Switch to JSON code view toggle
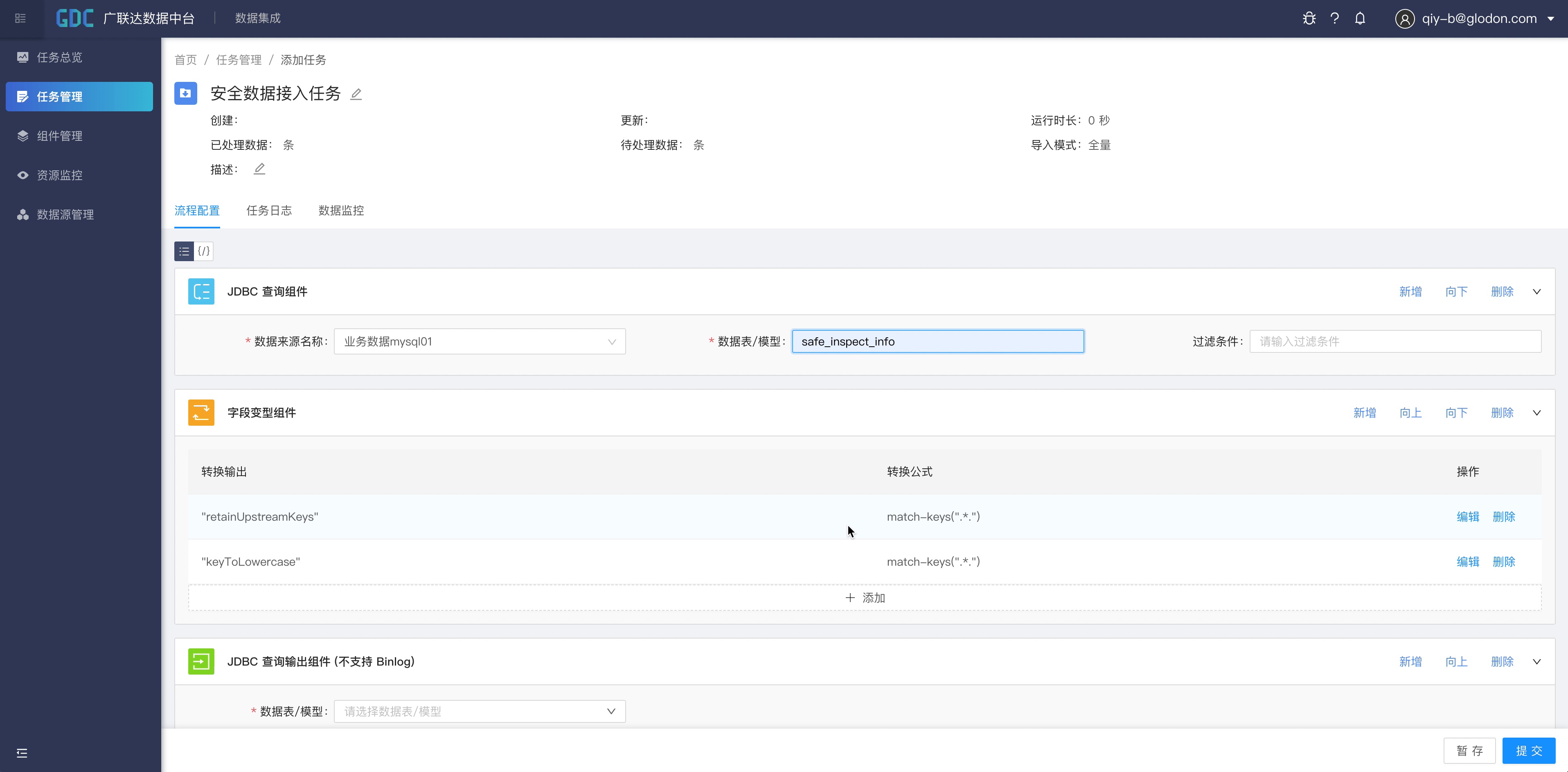 [x=204, y=251]
